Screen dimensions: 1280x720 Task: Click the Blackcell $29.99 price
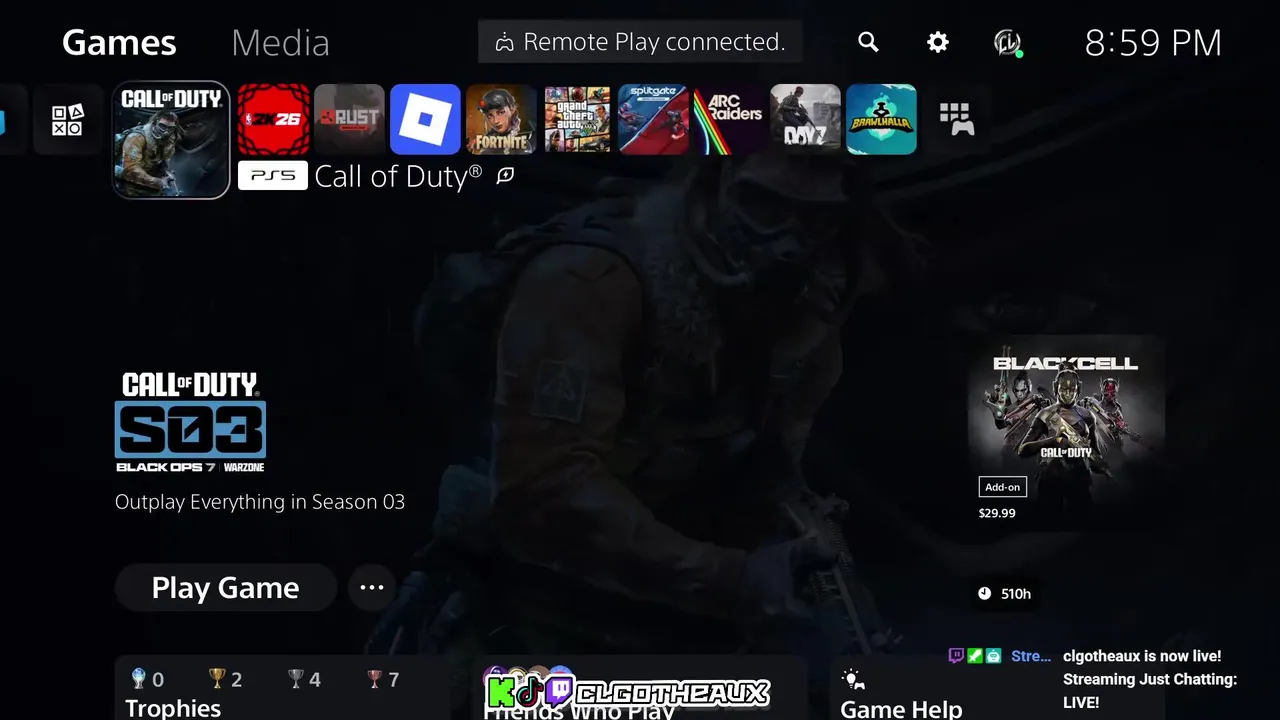[997, 513]
